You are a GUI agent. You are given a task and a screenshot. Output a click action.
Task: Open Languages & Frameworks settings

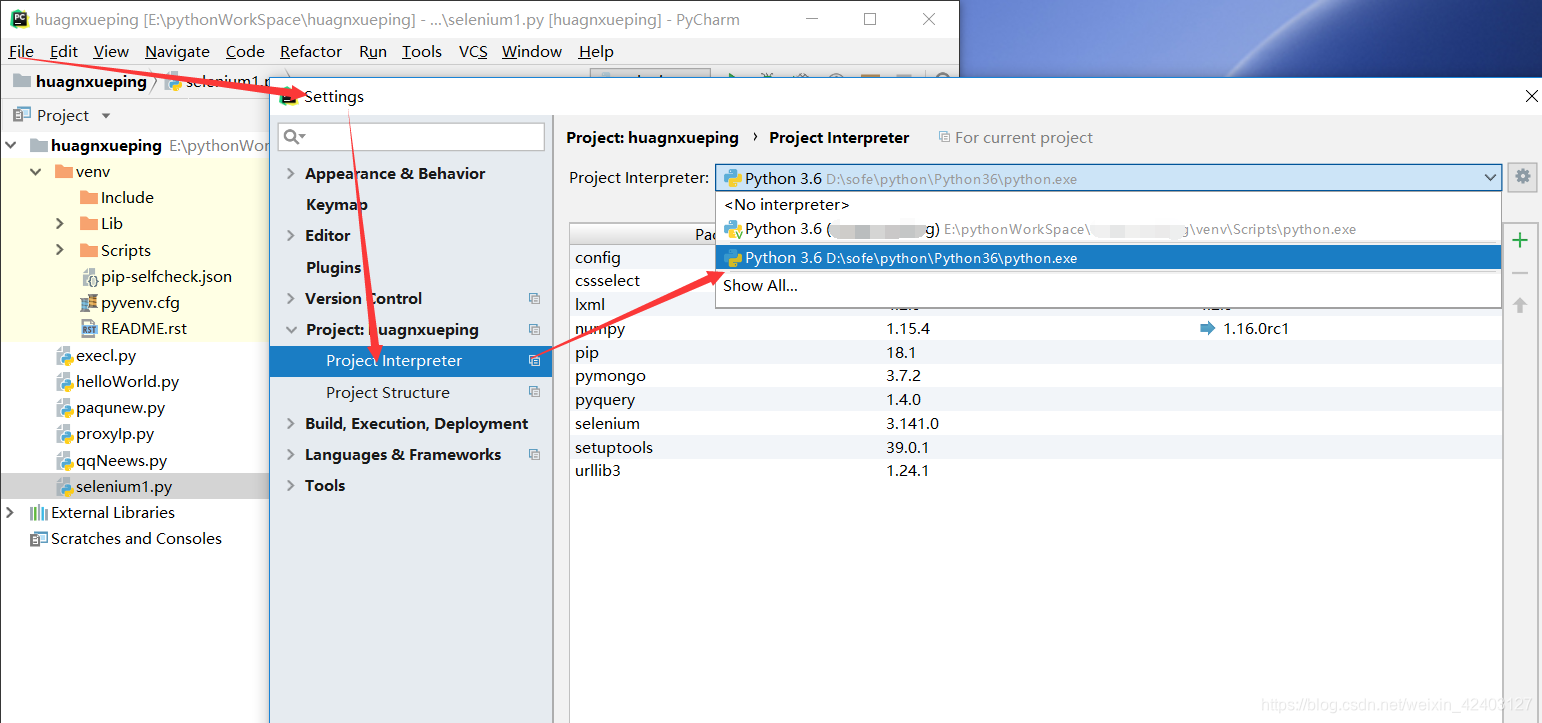tap(403, 454)
